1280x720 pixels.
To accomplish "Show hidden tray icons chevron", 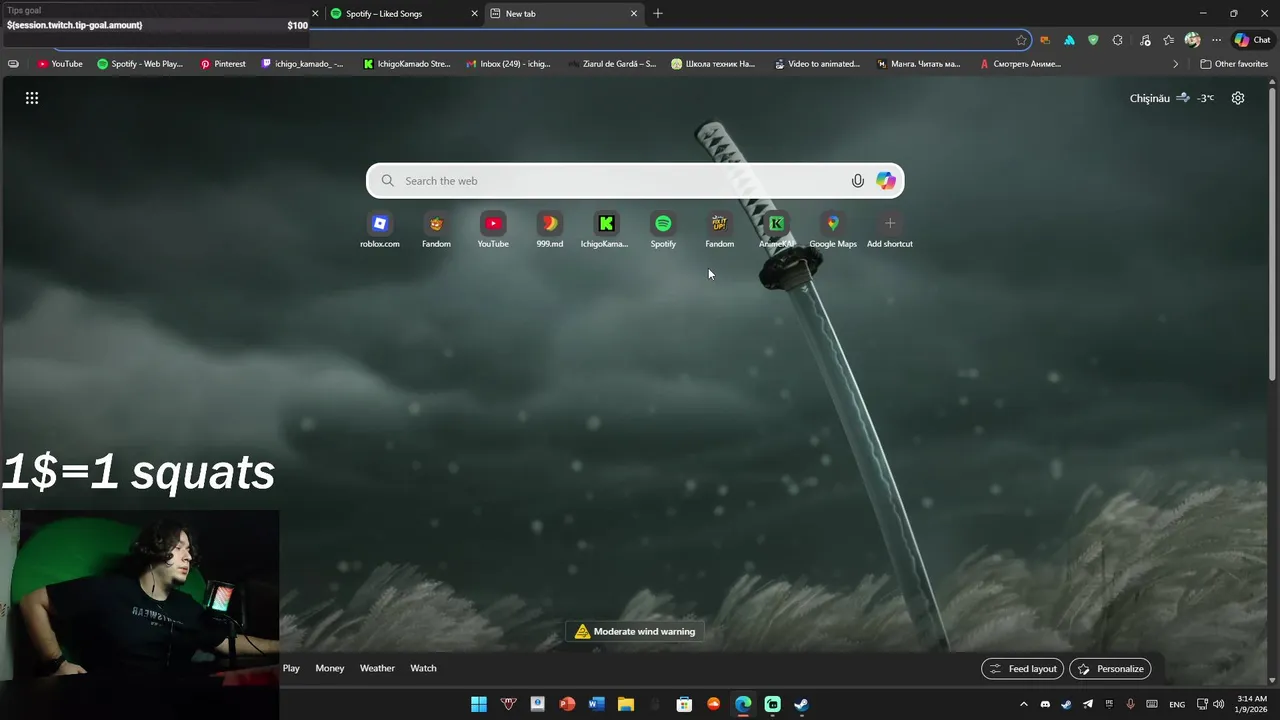I will click(x=1023, y=704).
